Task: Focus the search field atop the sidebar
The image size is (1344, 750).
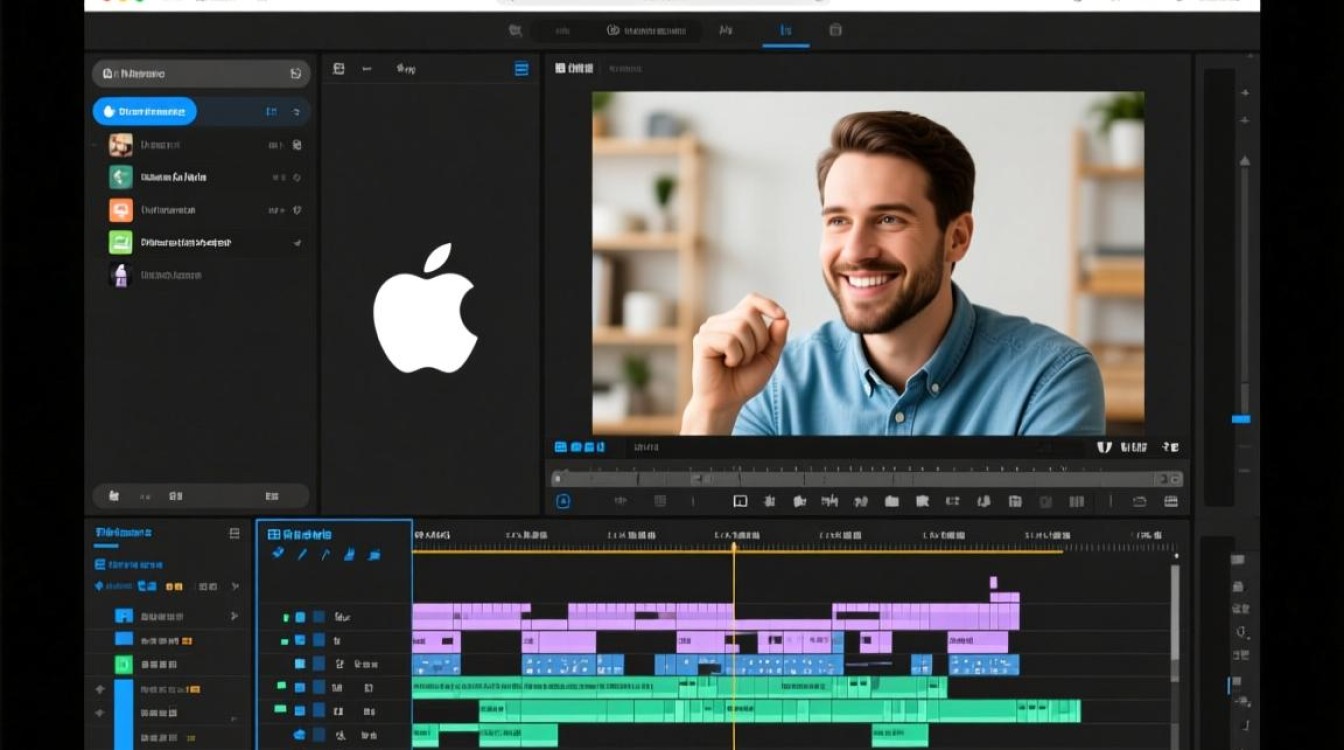Action: 201,73
